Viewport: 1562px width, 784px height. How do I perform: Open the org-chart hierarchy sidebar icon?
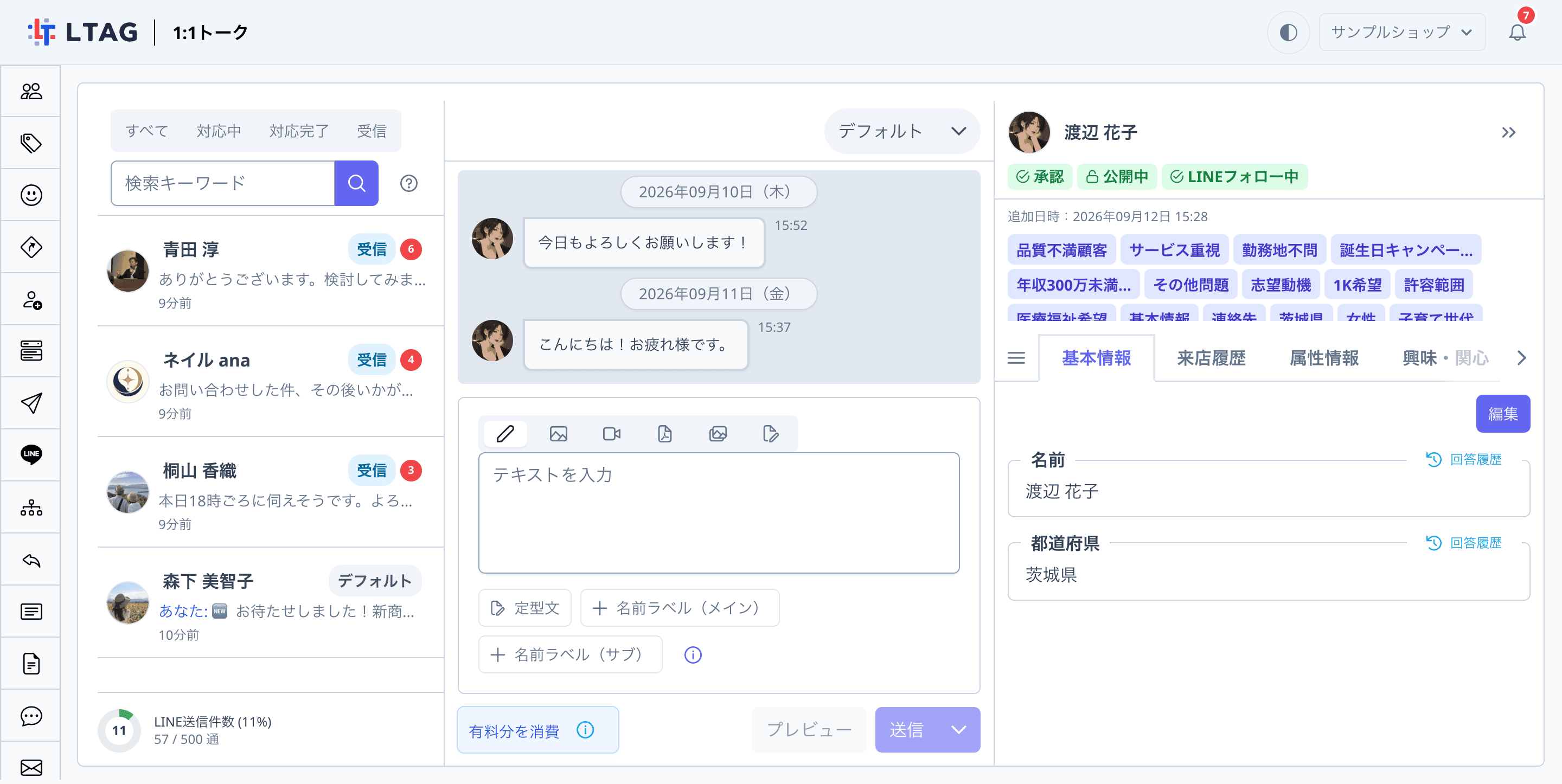[31, 507]
